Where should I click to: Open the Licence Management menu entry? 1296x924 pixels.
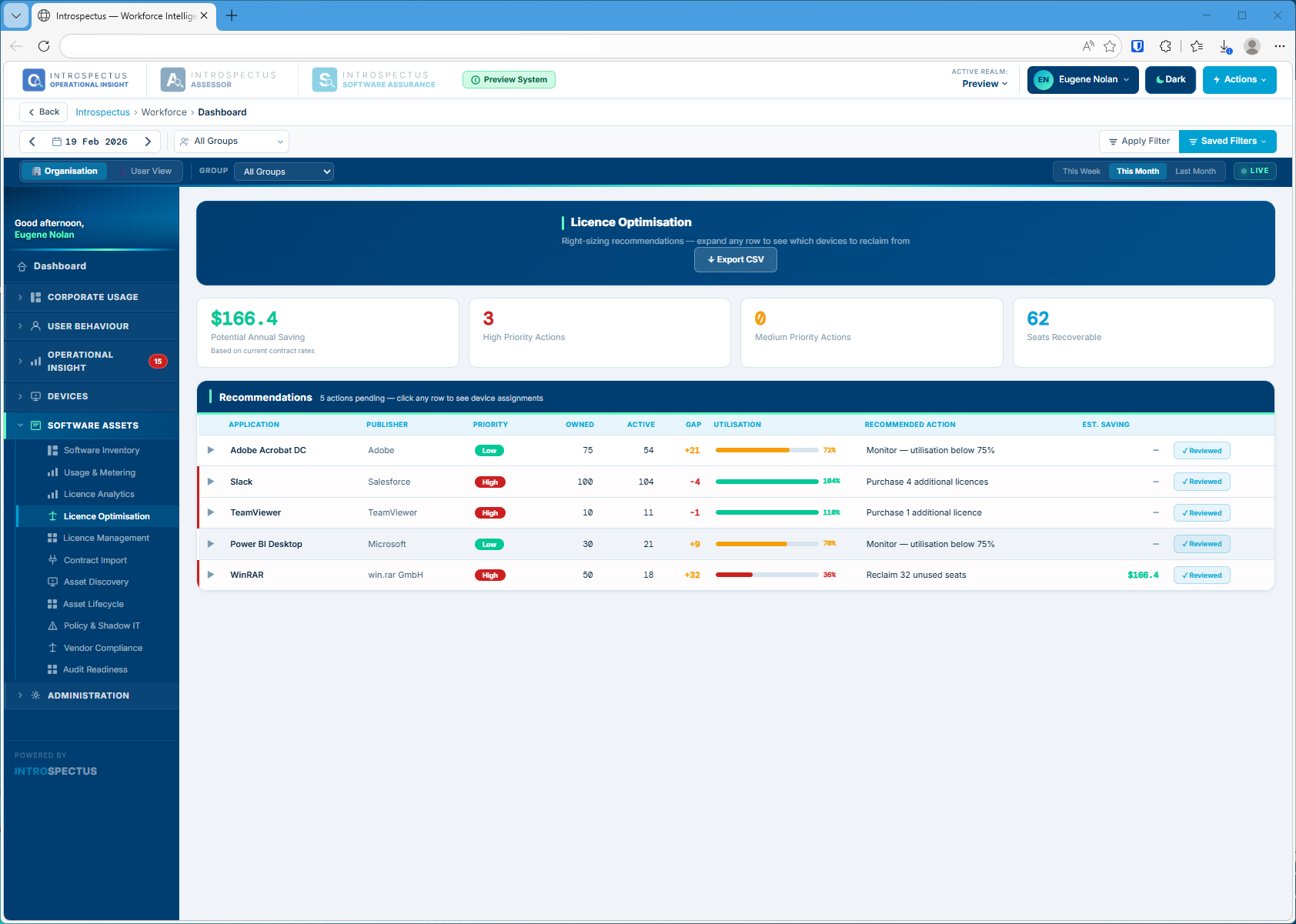(x=106, y=538)
